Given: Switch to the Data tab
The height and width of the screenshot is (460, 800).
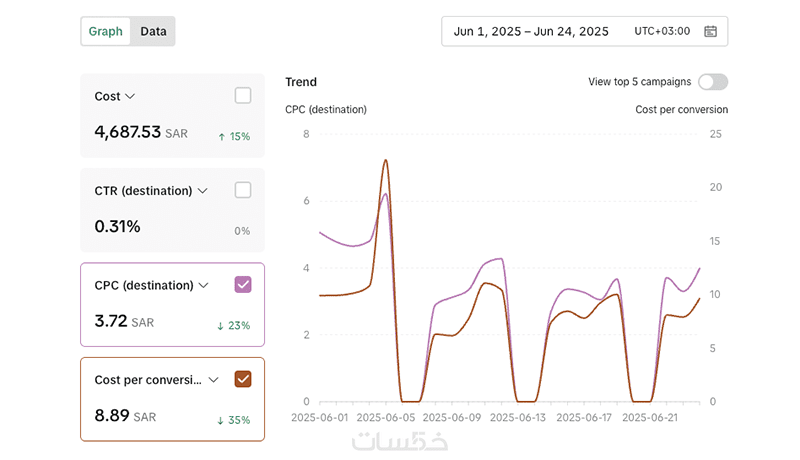Looking at the screenshot, I should (x=153, y=31).
